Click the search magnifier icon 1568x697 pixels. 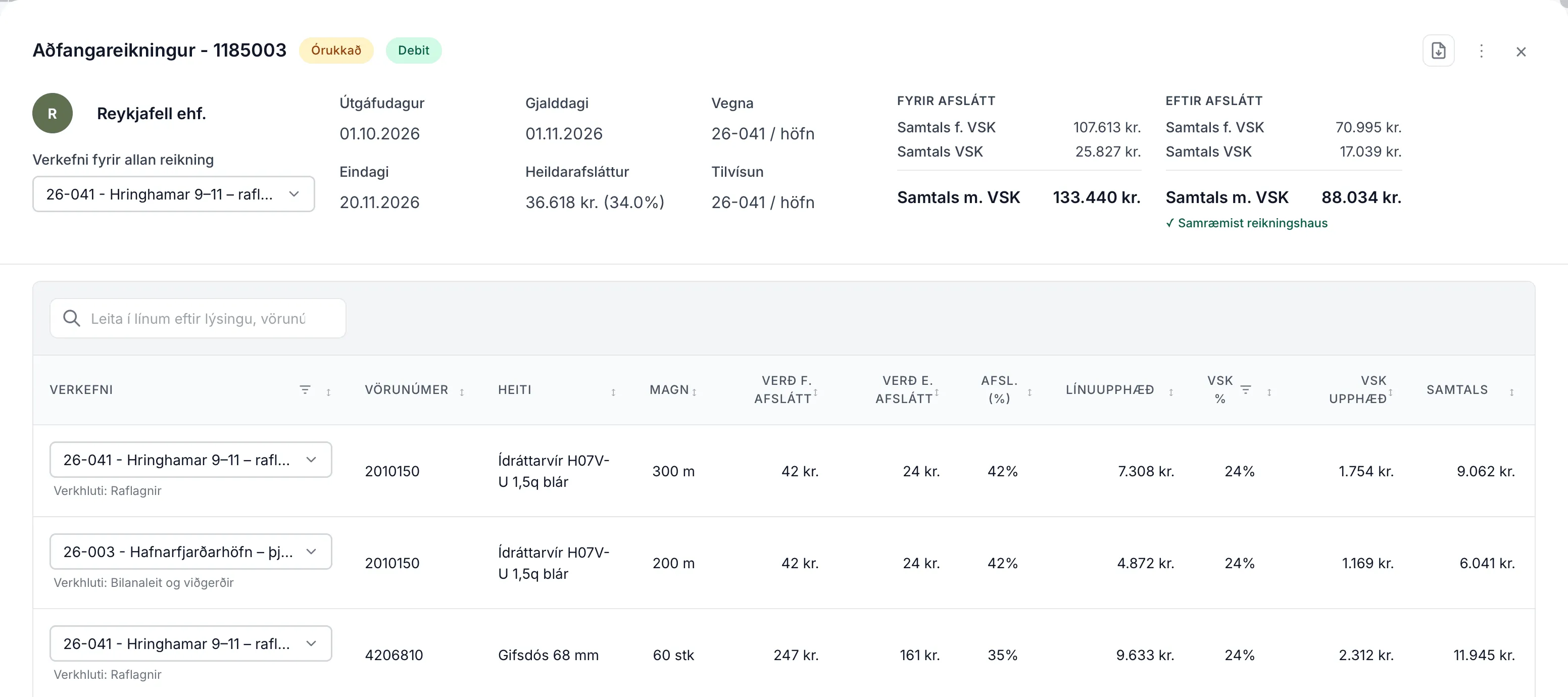tap(72, 318)
